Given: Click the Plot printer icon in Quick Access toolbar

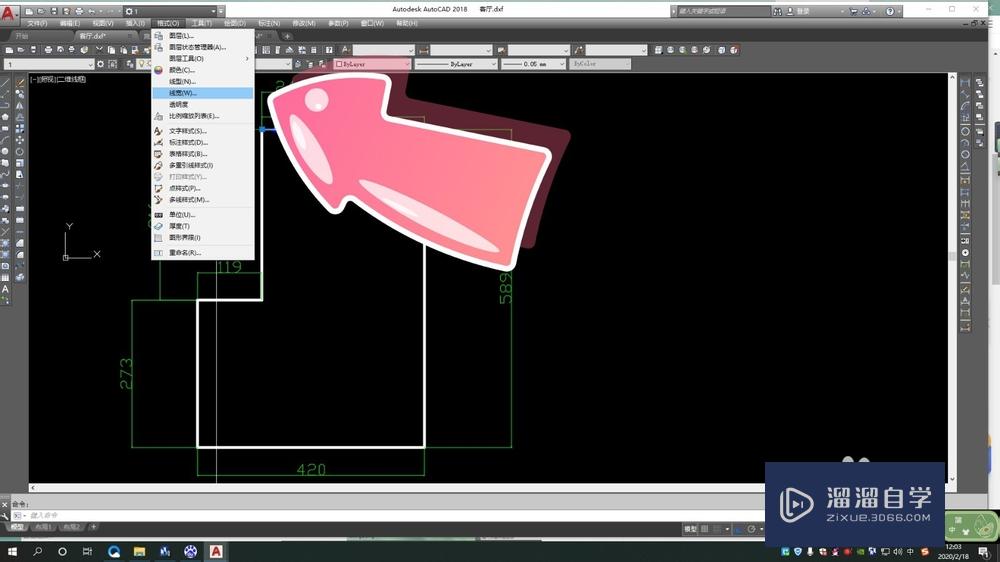Looking at the screenshot, I should 79,11.
